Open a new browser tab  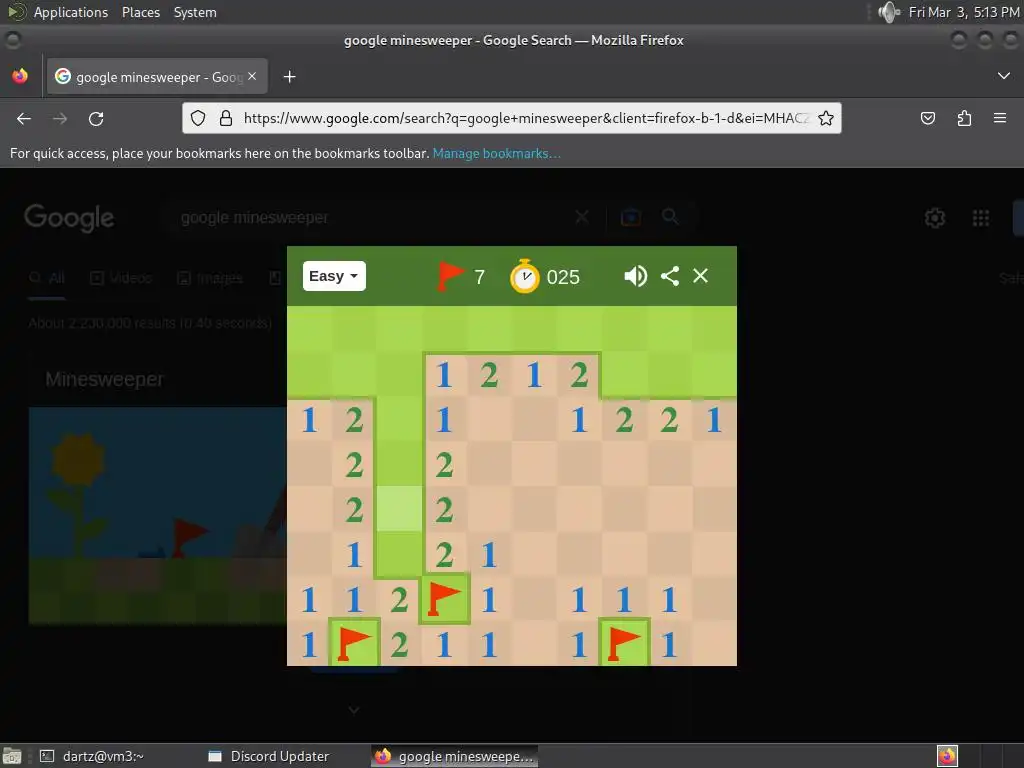(289, 77)
